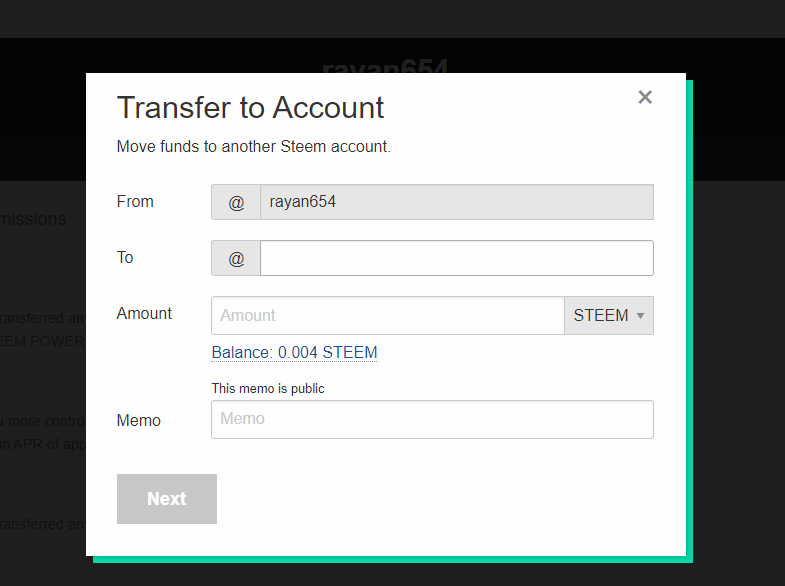Close the Transfer to Account dialog
The width and height of the screenshot is (785, 586).
(x=645, y=97)
